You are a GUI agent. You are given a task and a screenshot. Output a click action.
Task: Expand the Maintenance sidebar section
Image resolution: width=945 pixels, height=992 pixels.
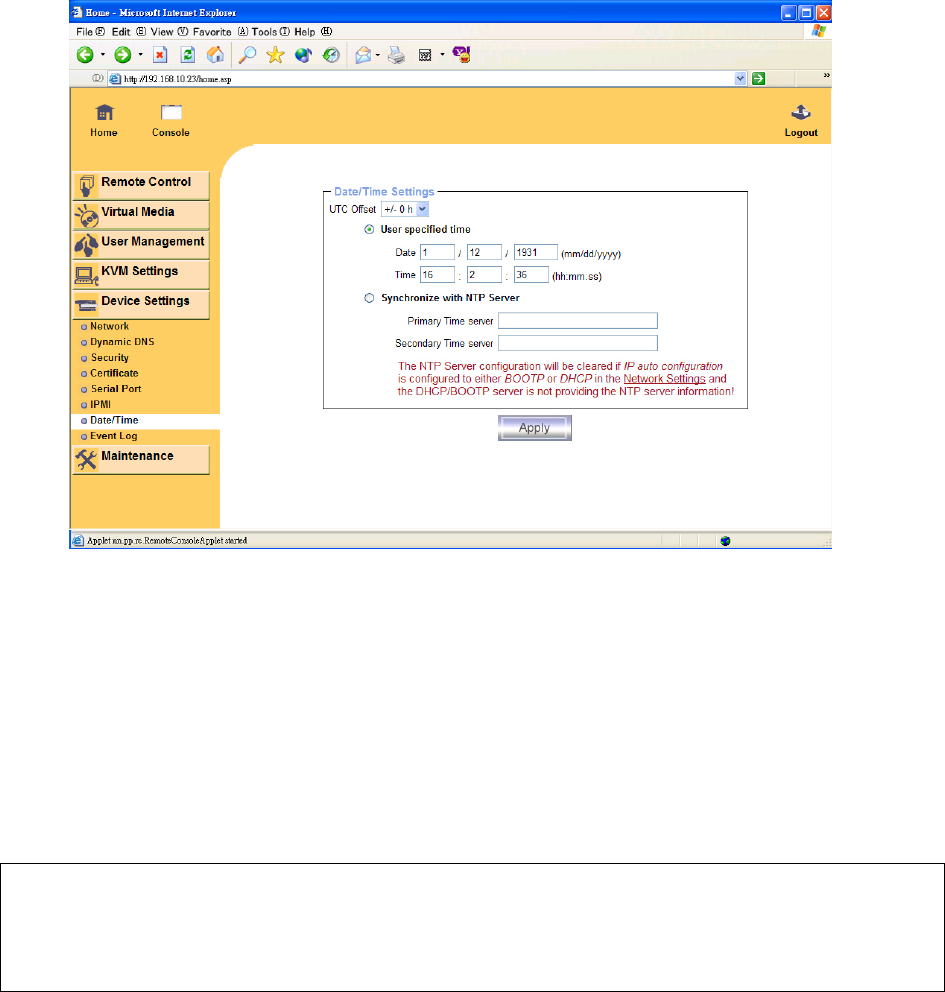pos(140,457)
